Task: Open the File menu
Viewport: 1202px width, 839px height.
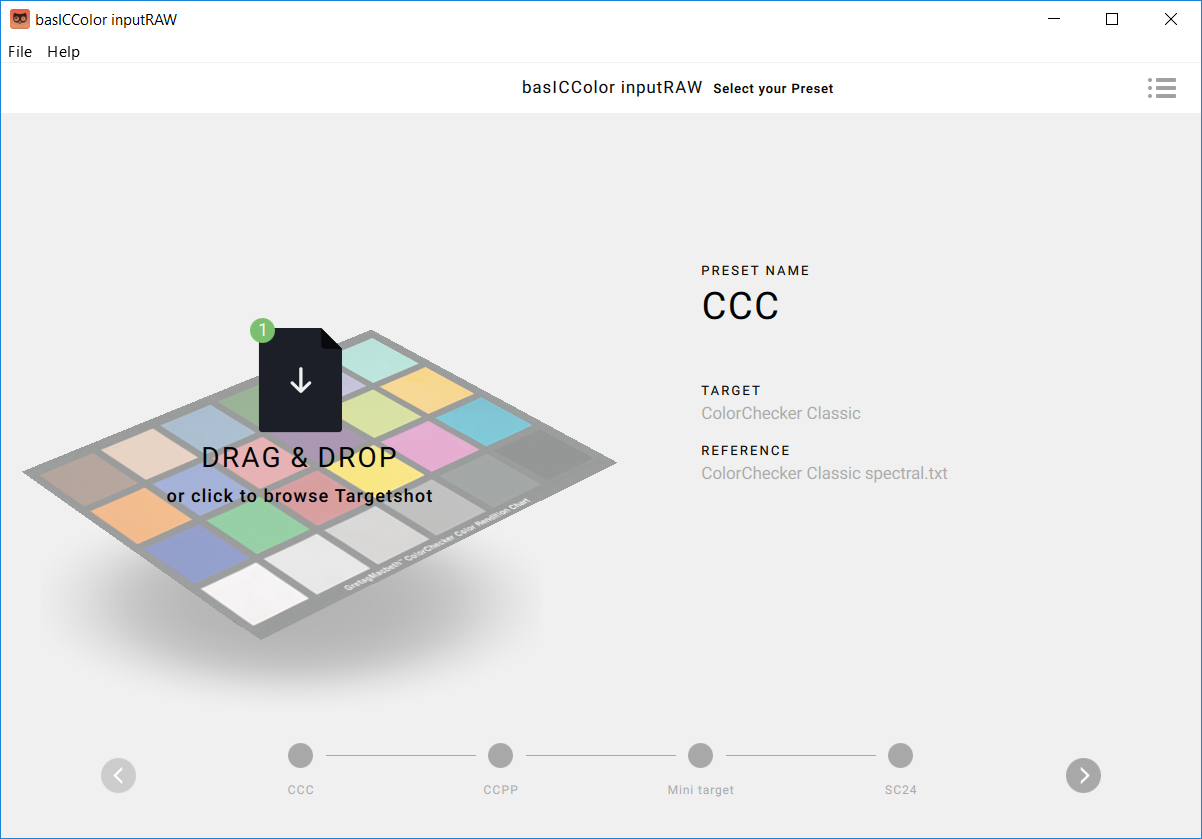Action: pyautogui.click(x=20, y=52)
